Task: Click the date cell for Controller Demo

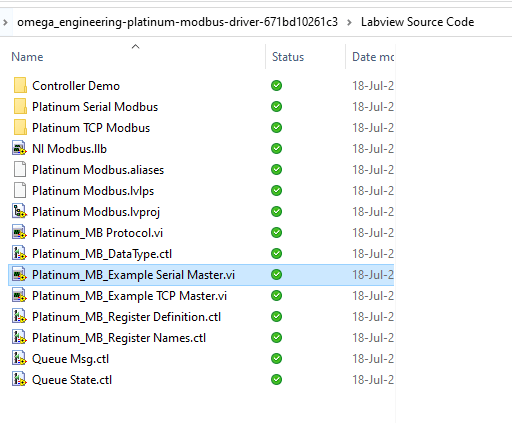Action: click(373, 86)
